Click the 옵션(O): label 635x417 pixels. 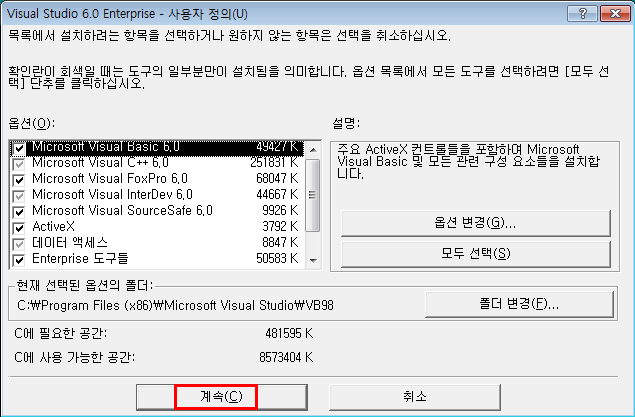[x=31, y=123]
